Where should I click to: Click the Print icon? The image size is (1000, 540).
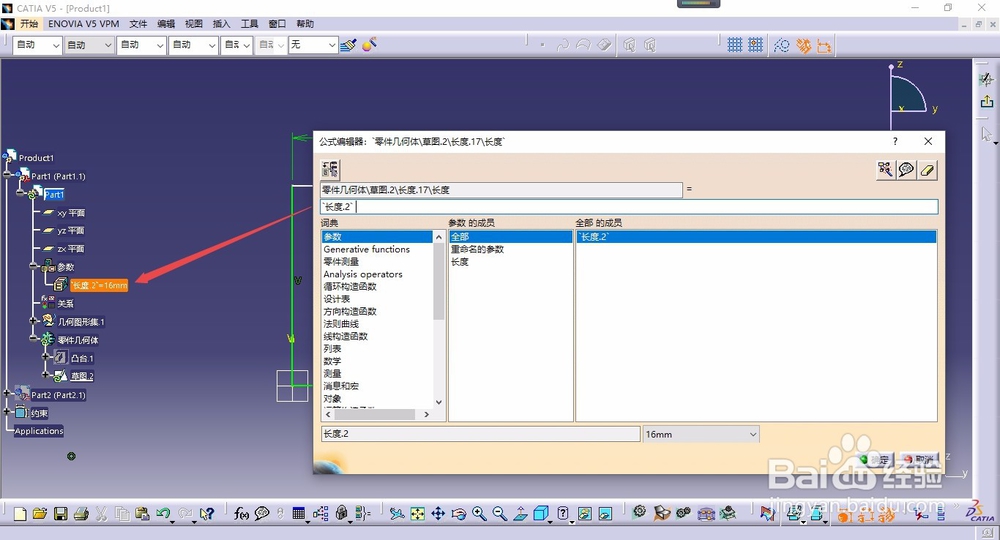[x=81, y=513]
